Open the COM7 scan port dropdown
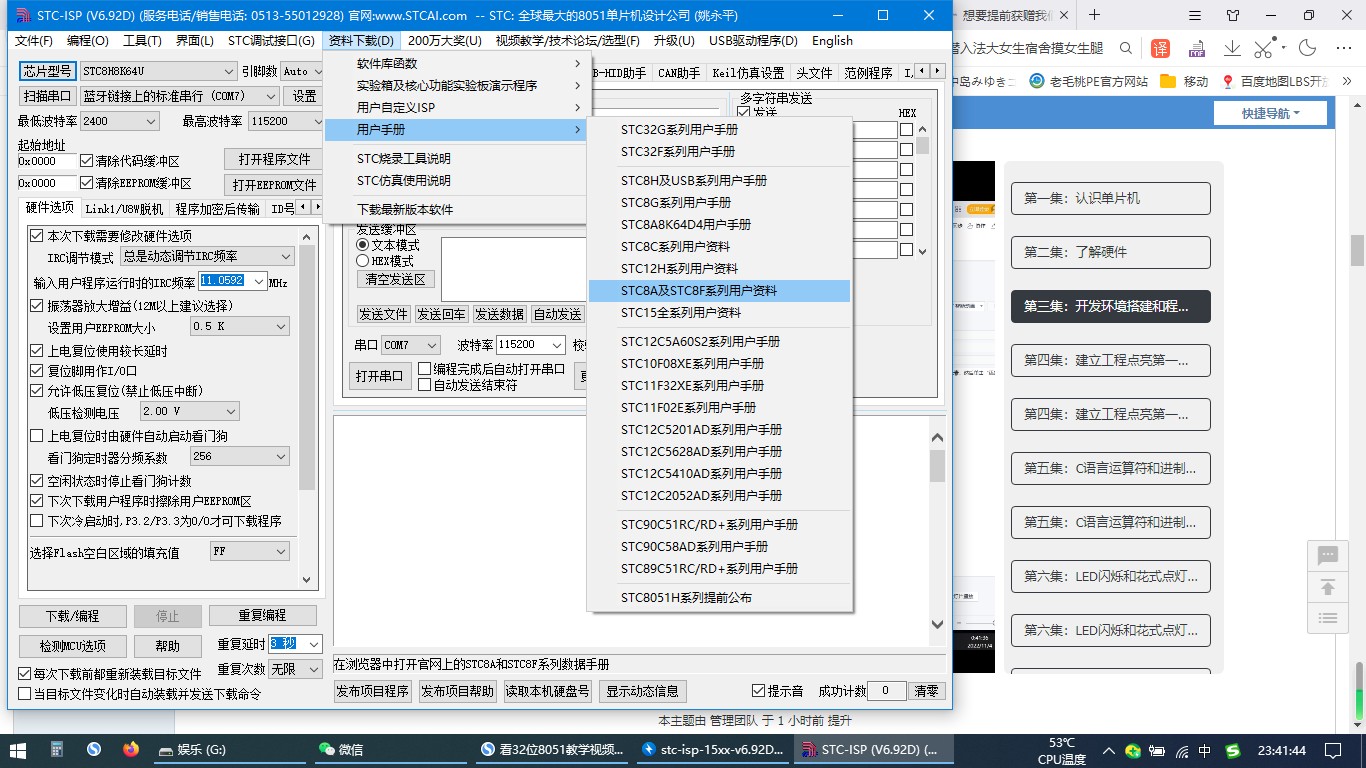The image size is (1366, 768). (x=269, y=96)
